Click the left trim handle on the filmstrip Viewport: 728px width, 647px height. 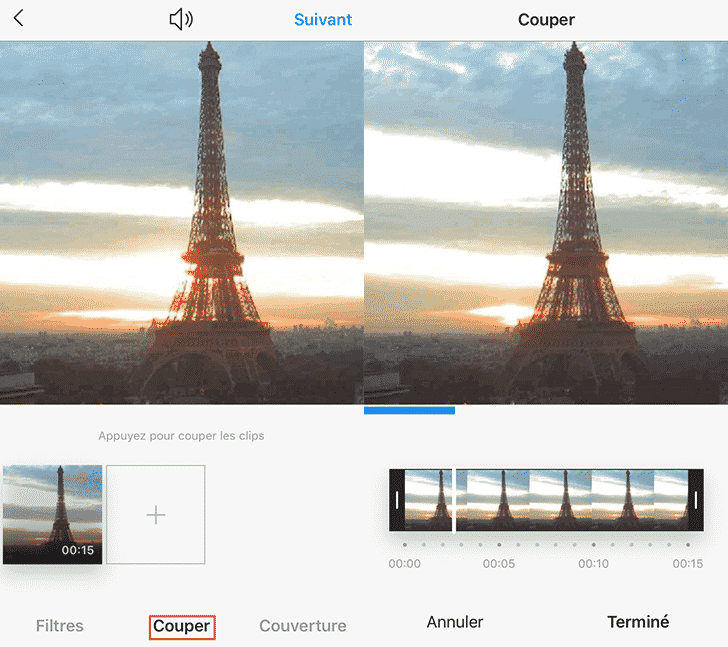(397, 500)
